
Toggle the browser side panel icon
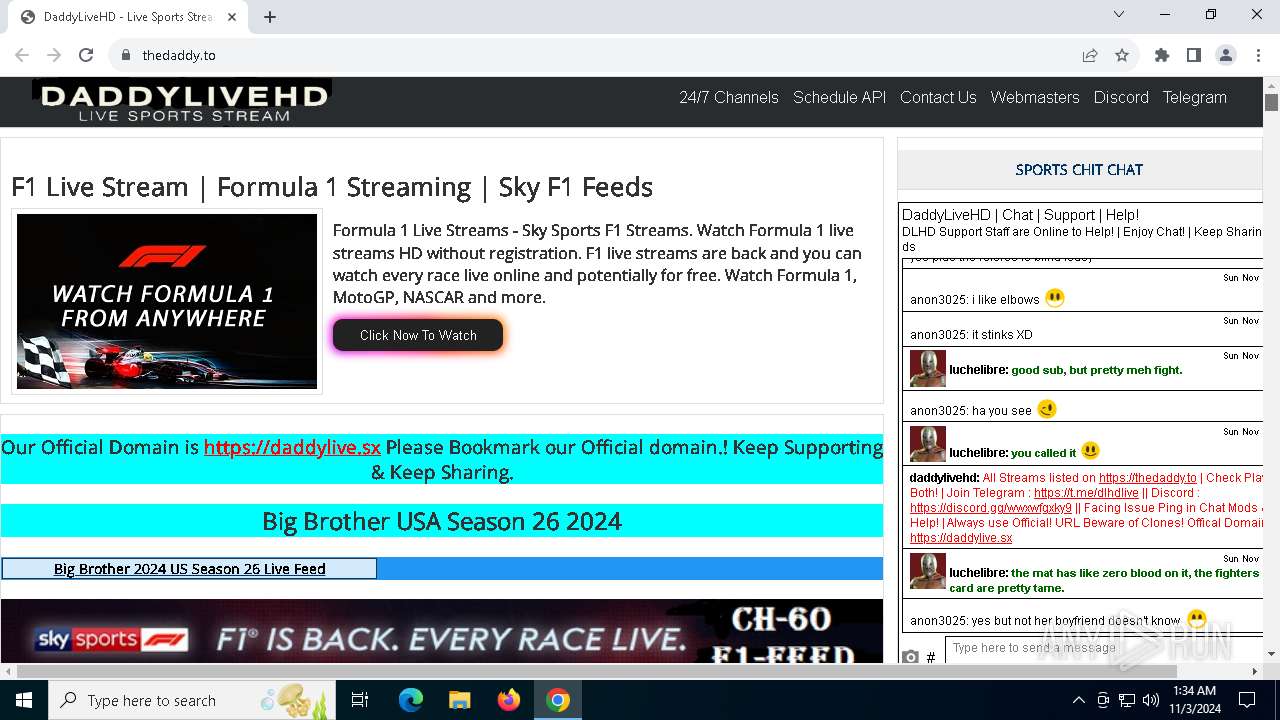coord(1194,55)
